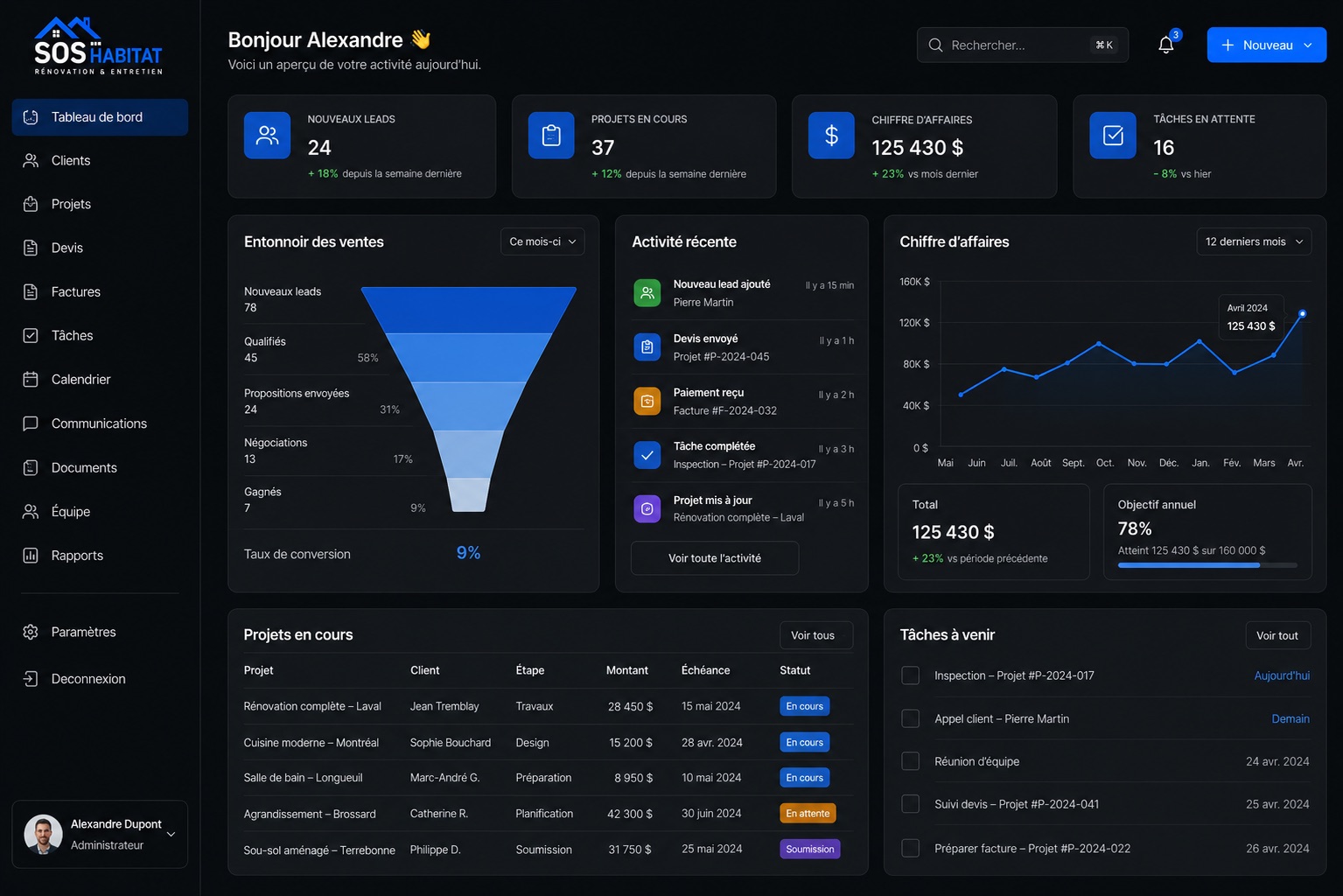This screenshot has height=896, width=1343.
Task: Click the SOS Habitat logo
Action: (x=99, y=46)
